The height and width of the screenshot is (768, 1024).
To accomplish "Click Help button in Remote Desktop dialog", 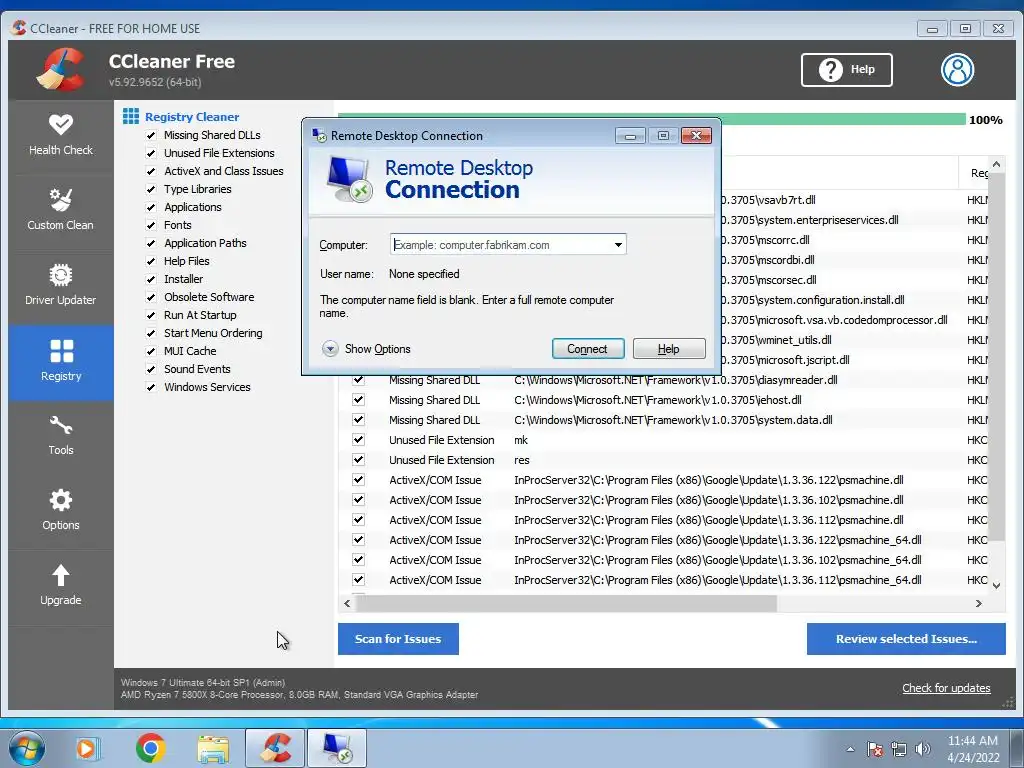I will click(x=669, y=349).
